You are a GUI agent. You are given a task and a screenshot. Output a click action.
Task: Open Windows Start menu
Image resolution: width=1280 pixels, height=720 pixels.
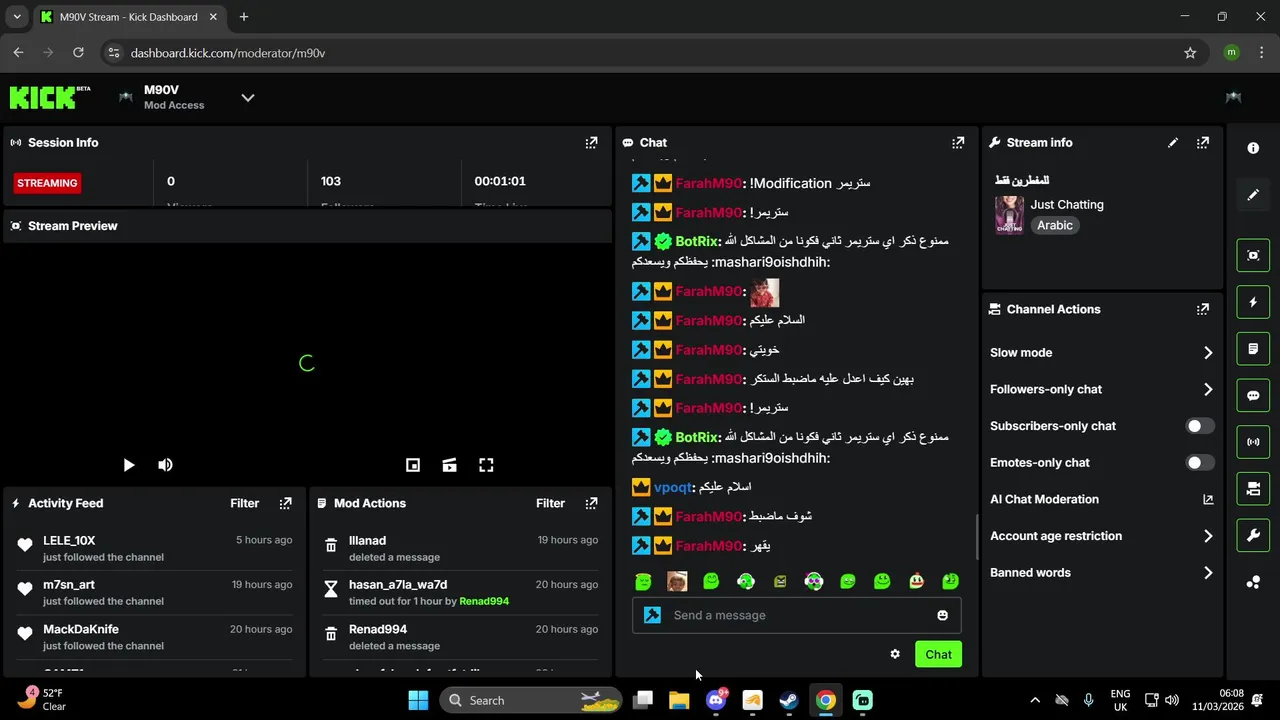click(418, 700)
